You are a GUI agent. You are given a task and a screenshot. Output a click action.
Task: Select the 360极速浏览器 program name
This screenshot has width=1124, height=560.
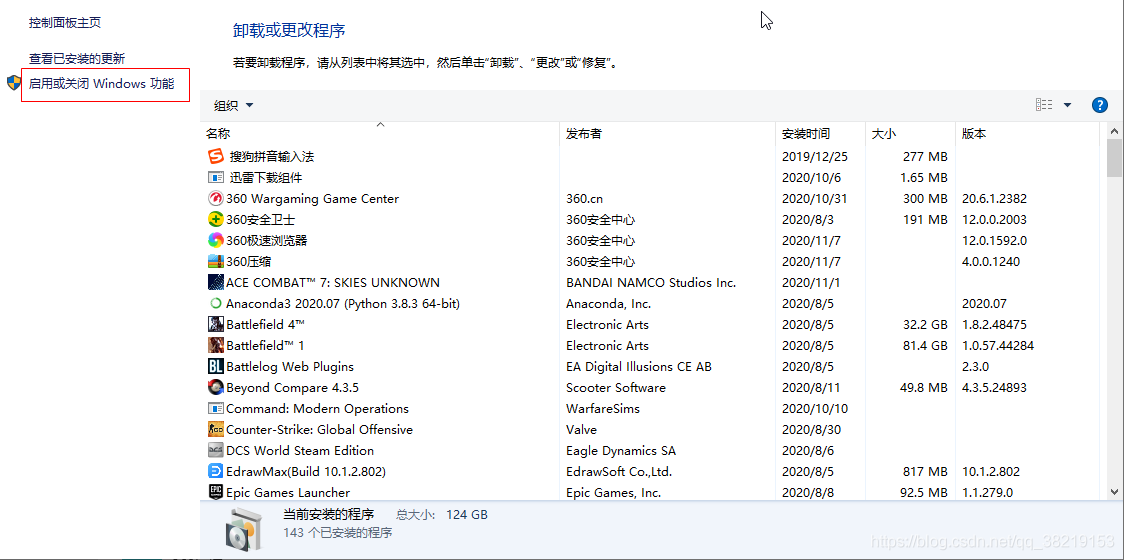click(267, 240)
